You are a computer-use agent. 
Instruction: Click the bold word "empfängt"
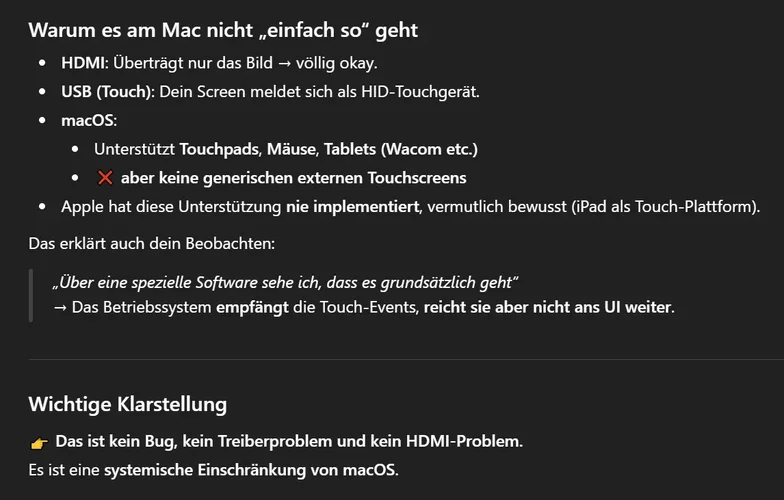tap(253, 307)
